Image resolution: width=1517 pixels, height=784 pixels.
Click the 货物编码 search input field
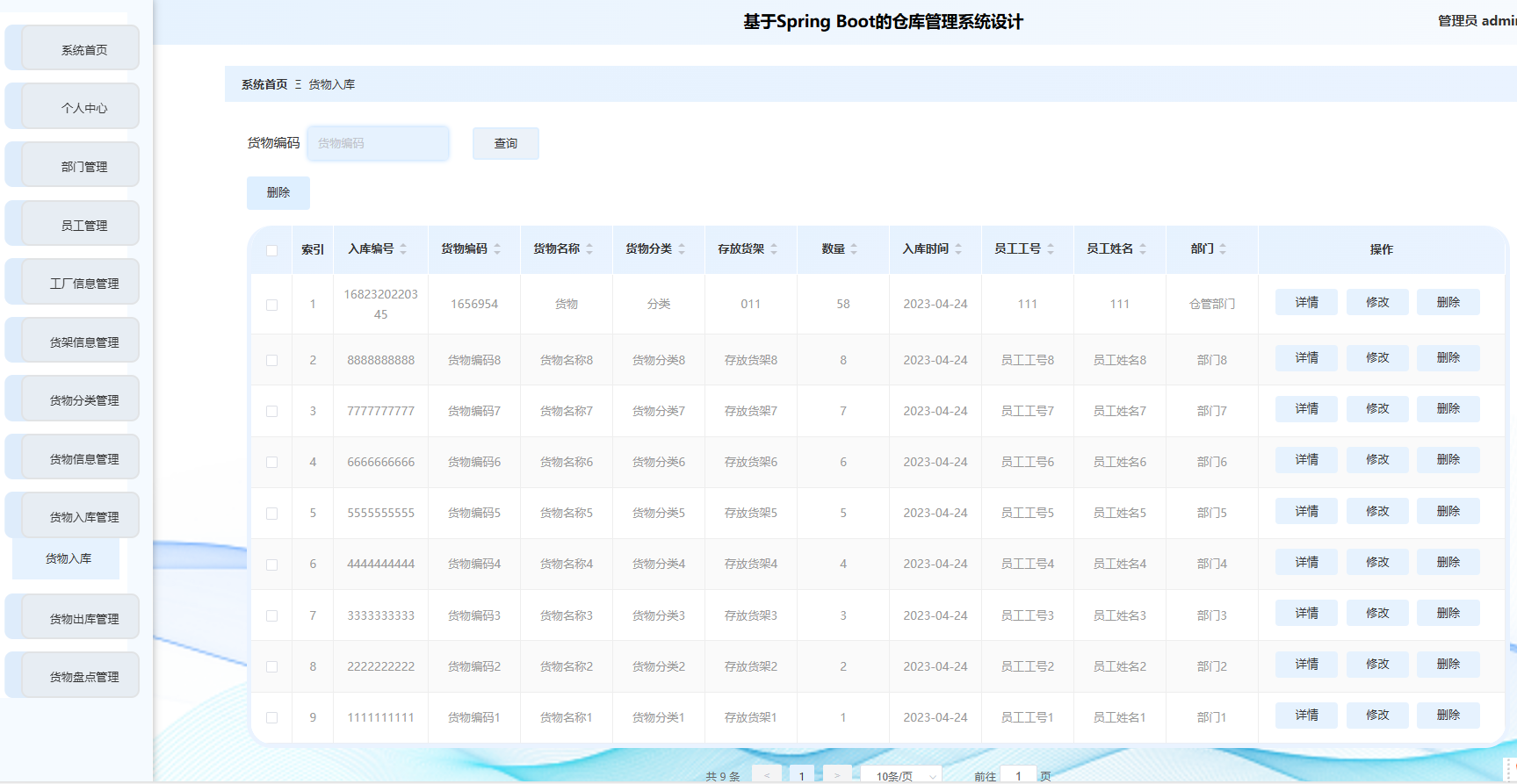[378, 143]
